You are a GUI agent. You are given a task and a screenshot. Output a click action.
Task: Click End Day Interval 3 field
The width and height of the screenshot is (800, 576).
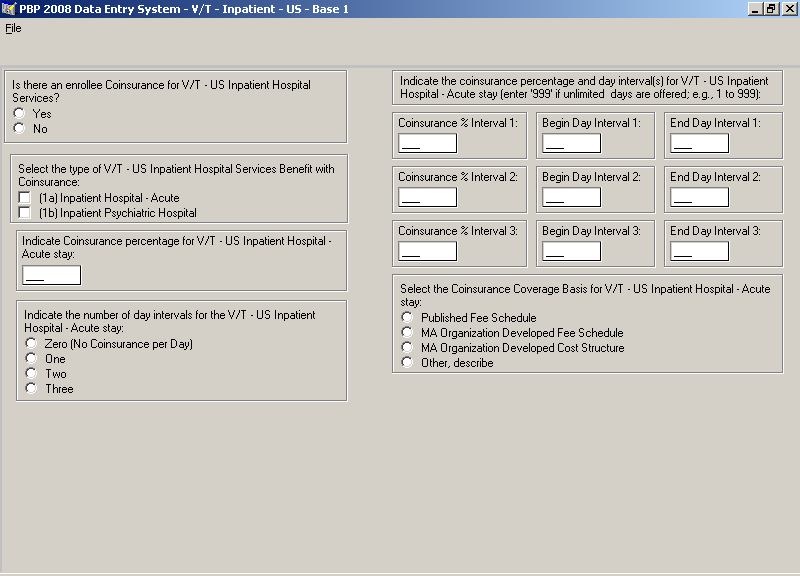[699, 252]
